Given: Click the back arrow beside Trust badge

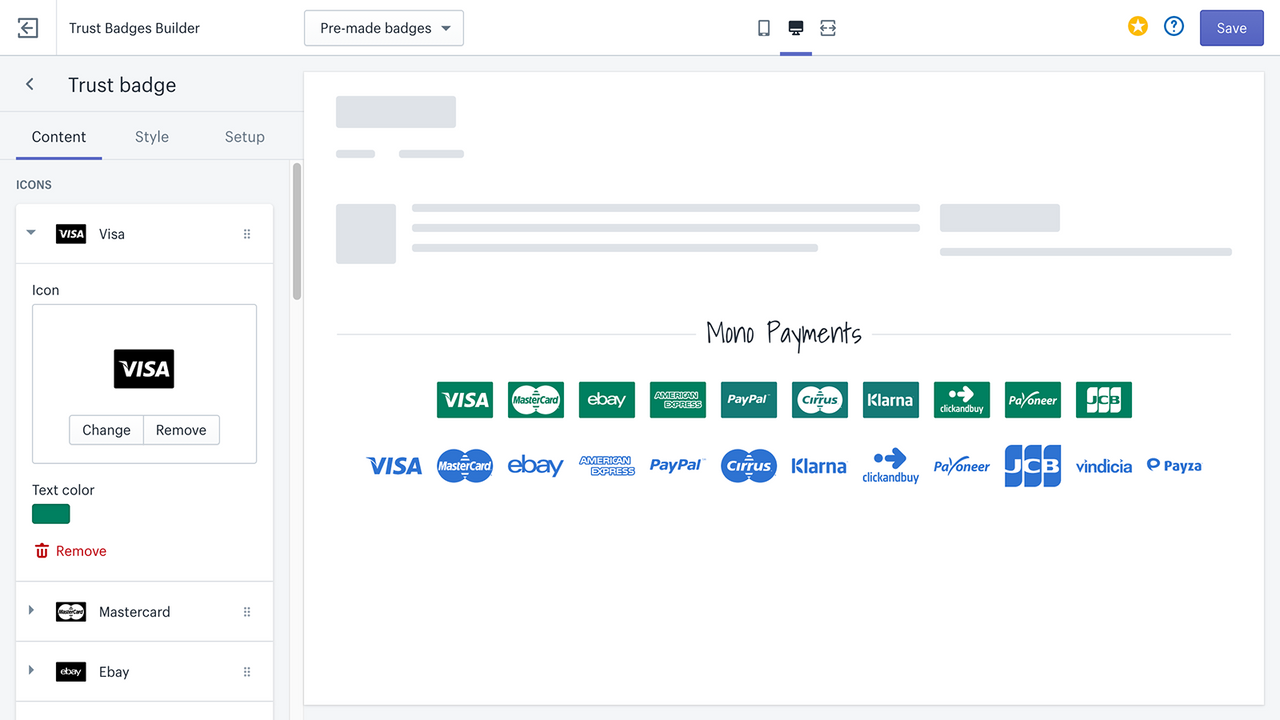Looking at the screenshot, I should (29, 84).
